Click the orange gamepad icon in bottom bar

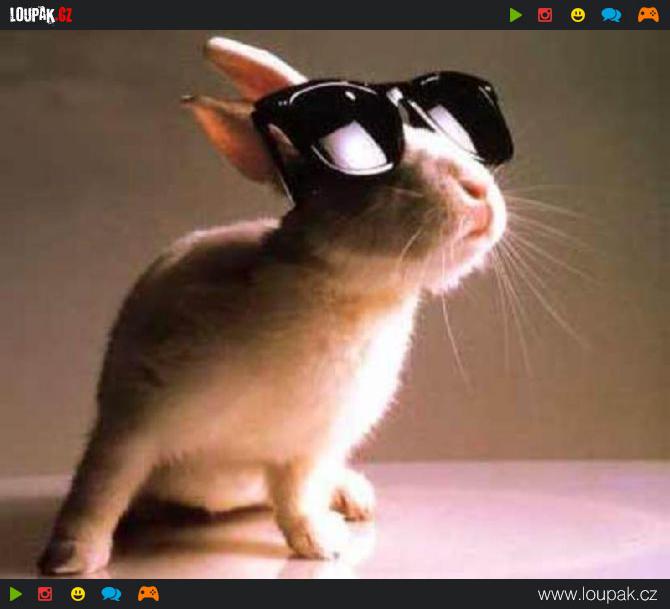148,594
